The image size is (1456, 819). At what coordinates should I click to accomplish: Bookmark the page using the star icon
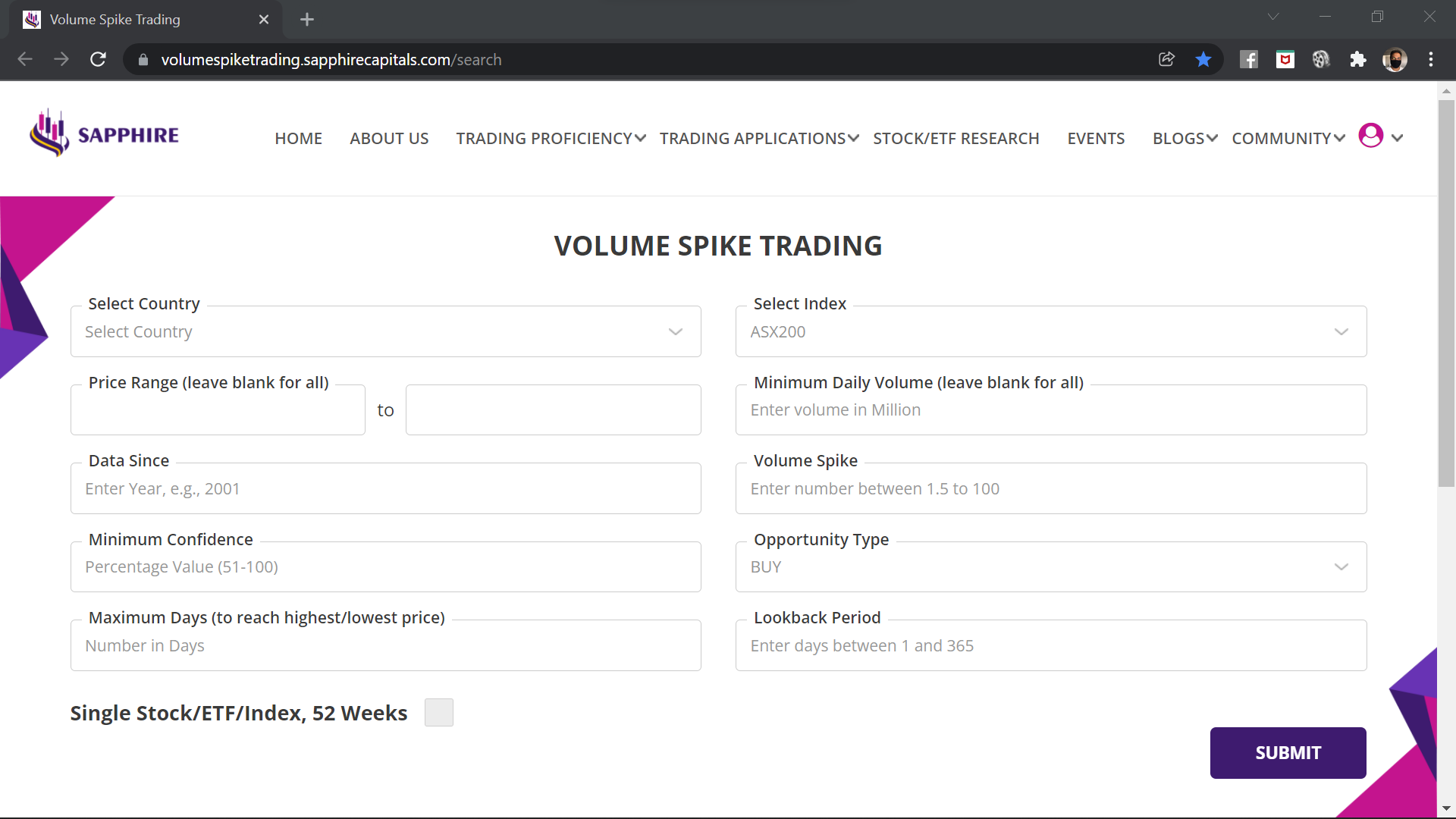pyautogui.click(x=1203, y=59)
